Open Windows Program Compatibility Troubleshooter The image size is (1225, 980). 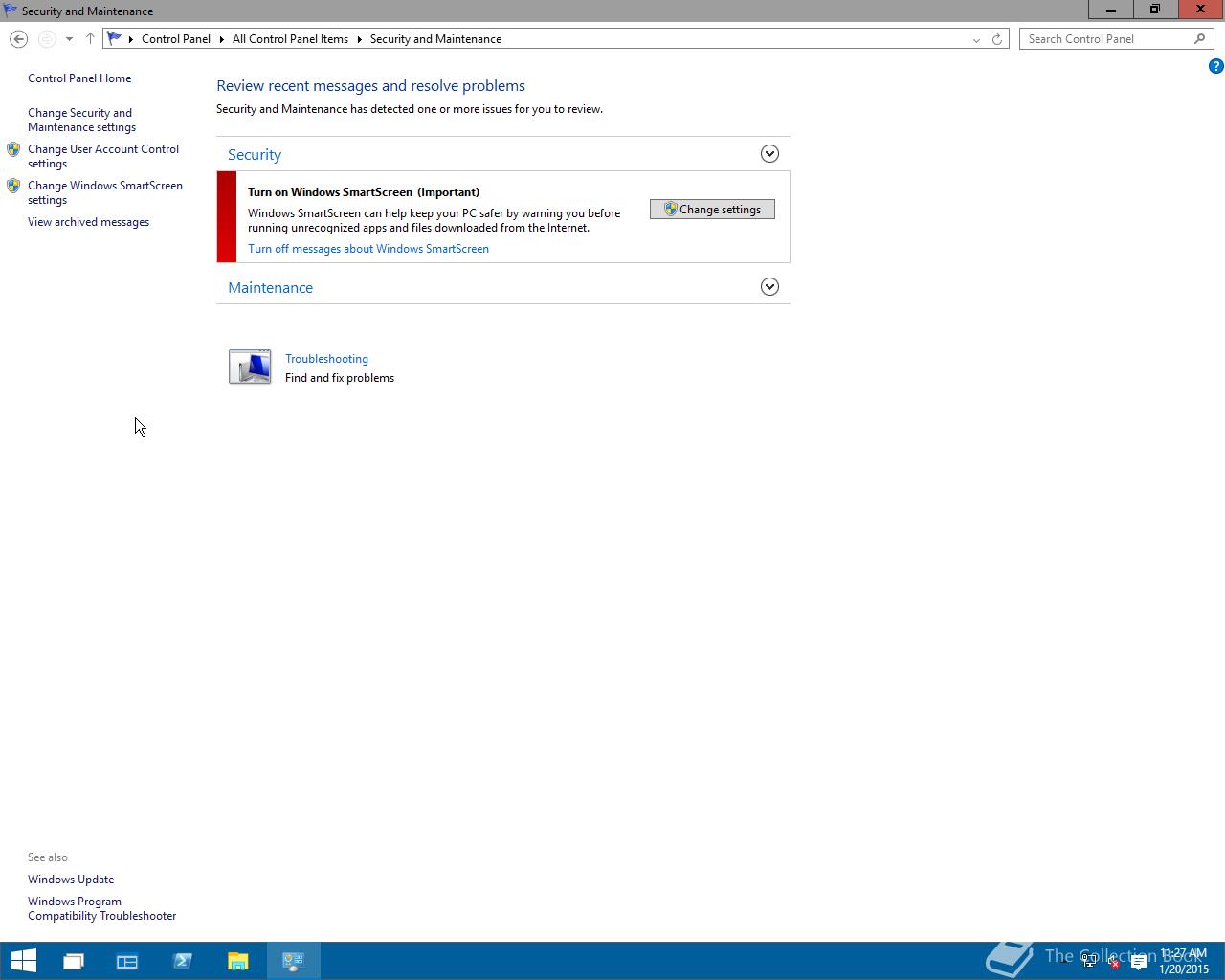[101, 908]
